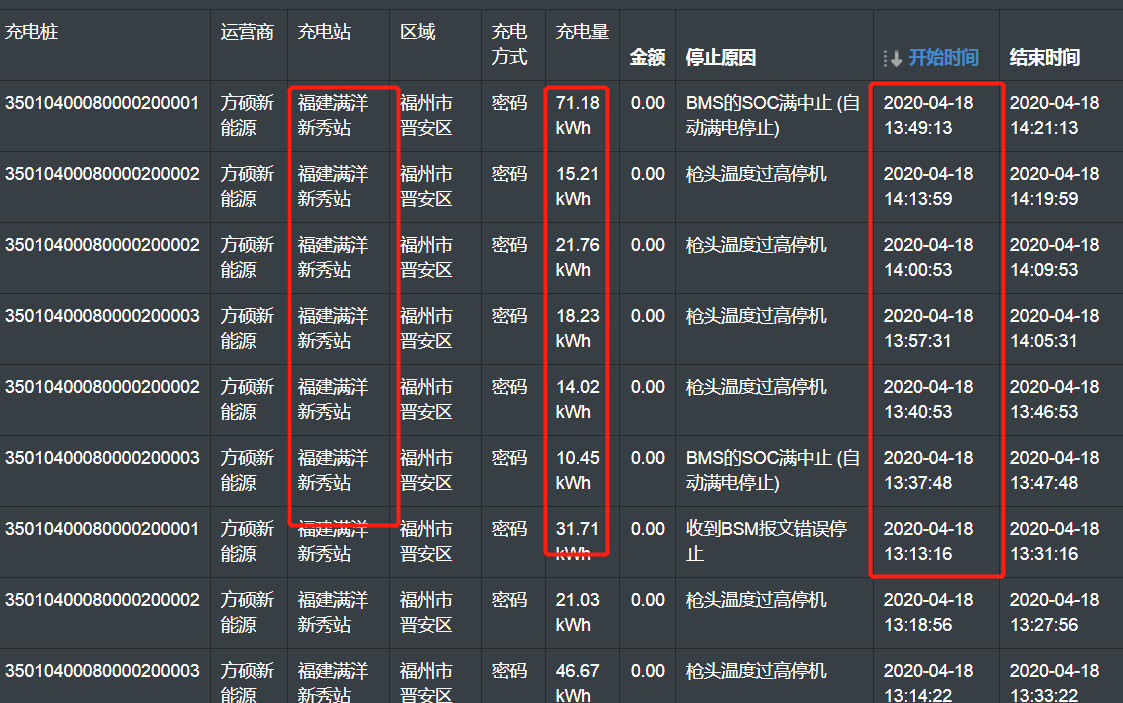Select the 71.18 kWh charge amount cell
This screenshot has width=1123, height=703.
pos(577,115)
